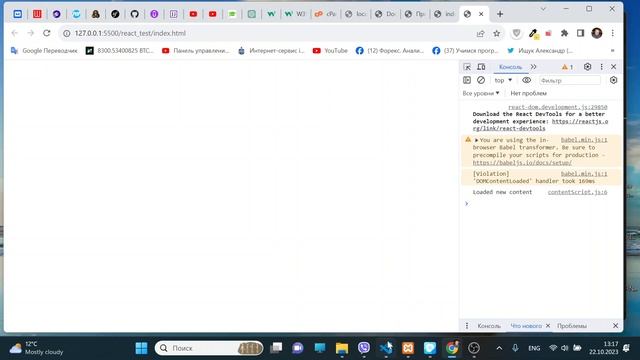Click the inspect element picker icon in DevTools
The height and width of the screenshot is (360, 640).
coord(467,67)
